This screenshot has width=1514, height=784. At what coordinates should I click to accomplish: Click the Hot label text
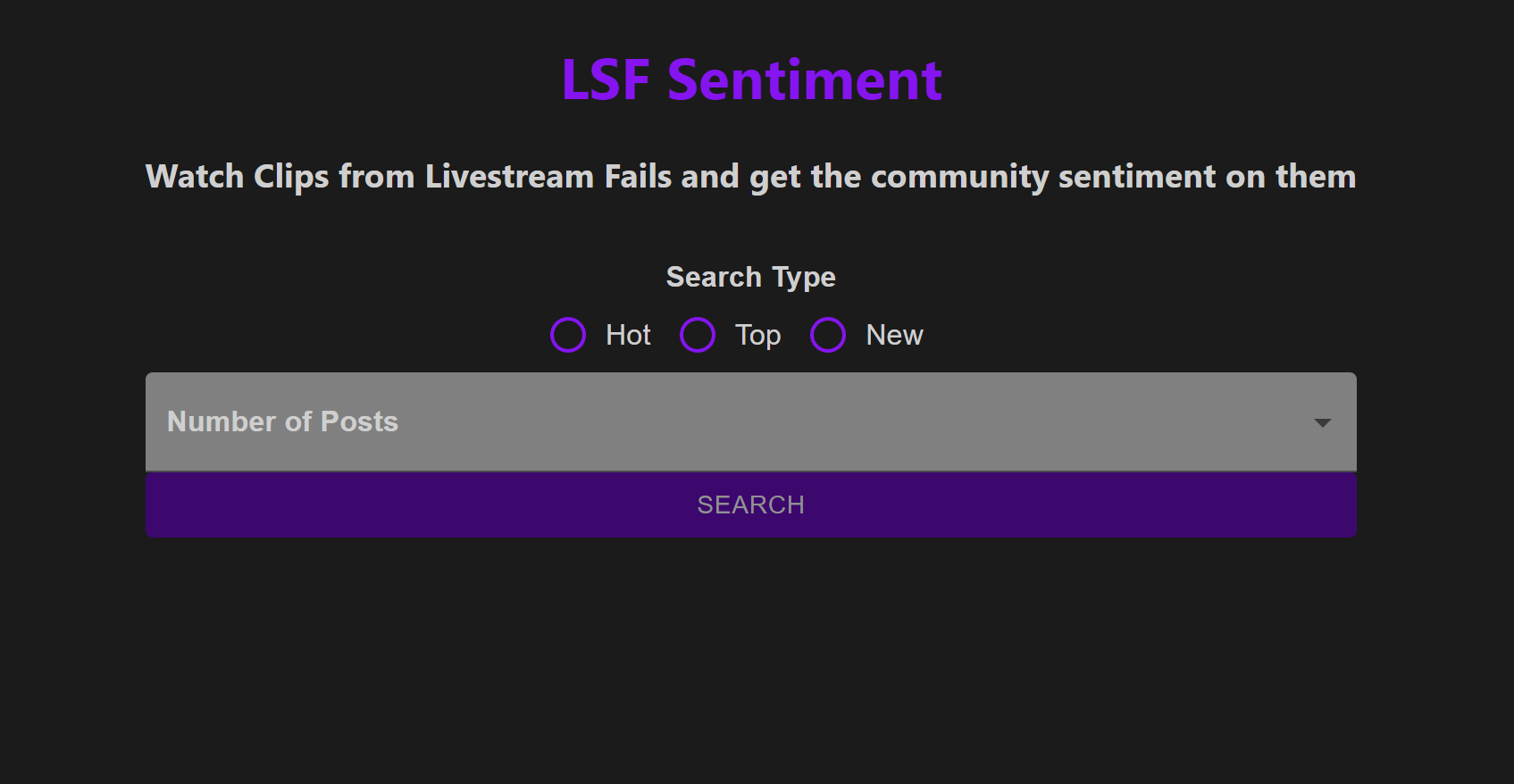pos(626,335)
